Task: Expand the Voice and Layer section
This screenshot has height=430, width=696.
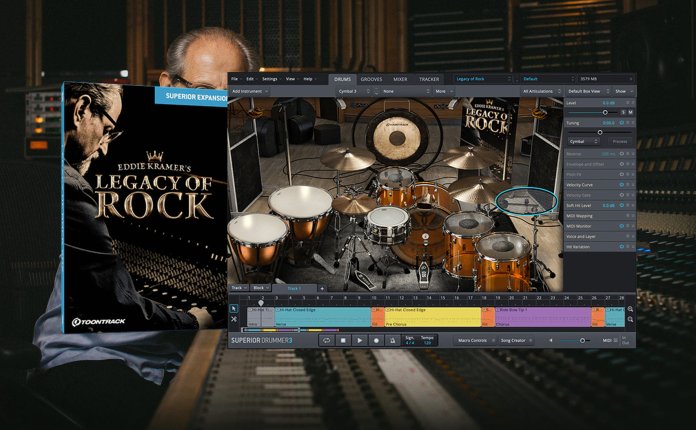Action: click(x=600, y=236)
